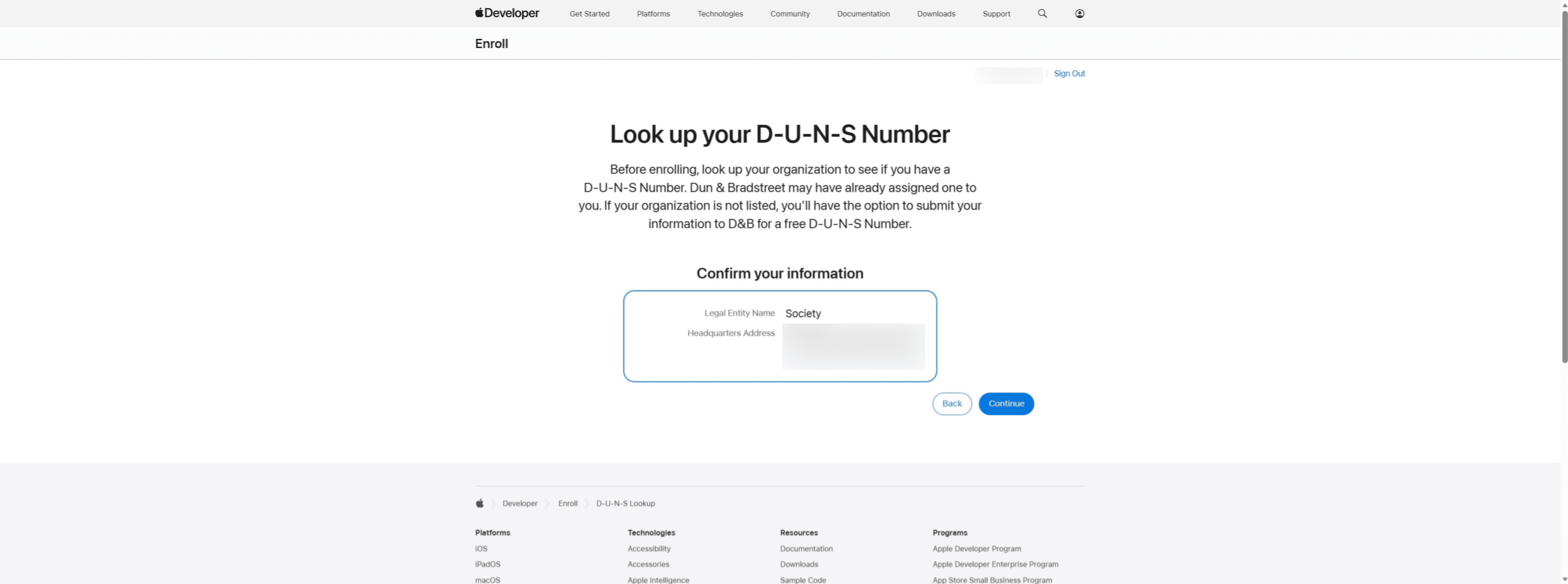Open App Store Small Business Program link

[992, 580]
